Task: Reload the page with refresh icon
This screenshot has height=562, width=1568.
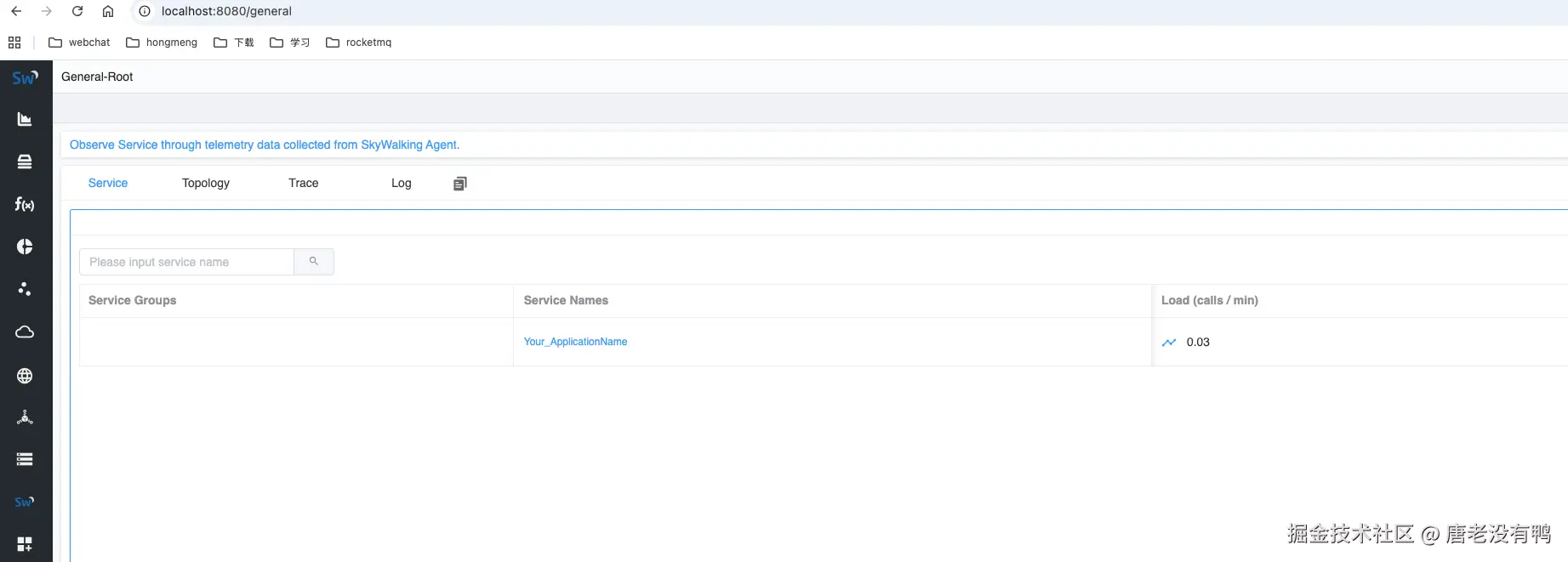Action: [77, 11]
